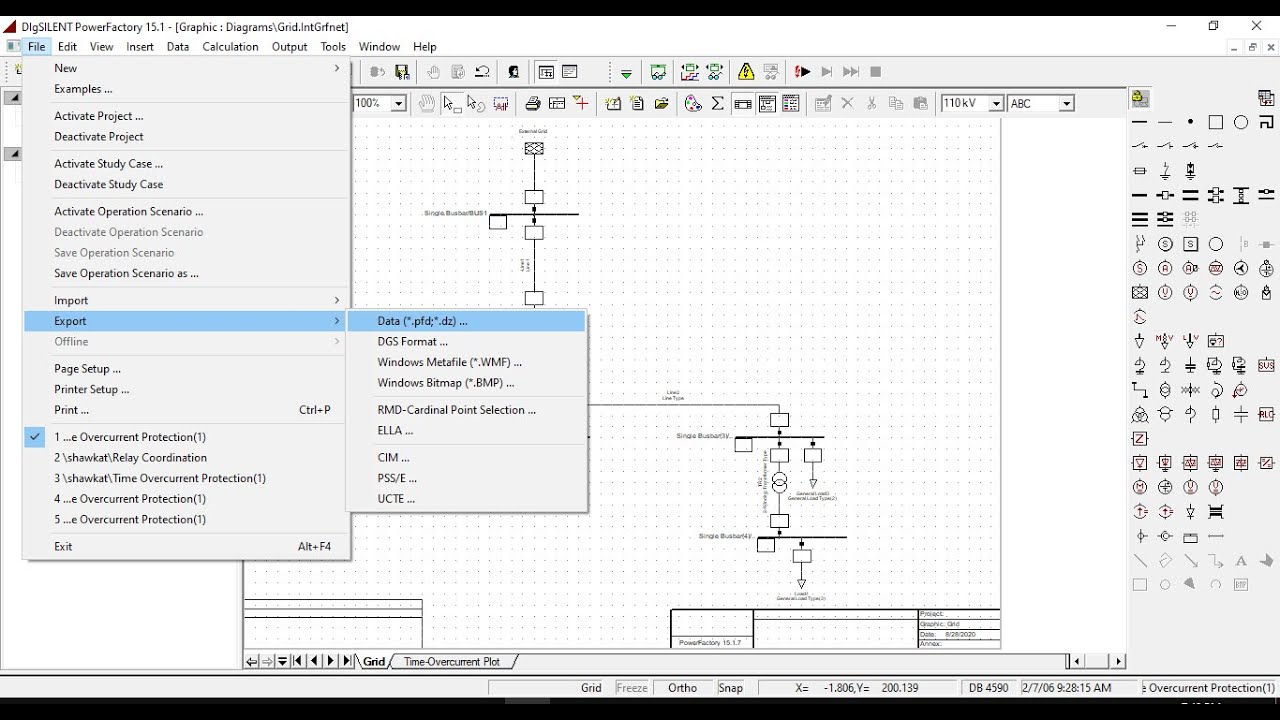Select checked recent project '1 ...e Overcurrent Protection(1)'
This screenshot has height=720, width=1280.
tap(187, 437)
